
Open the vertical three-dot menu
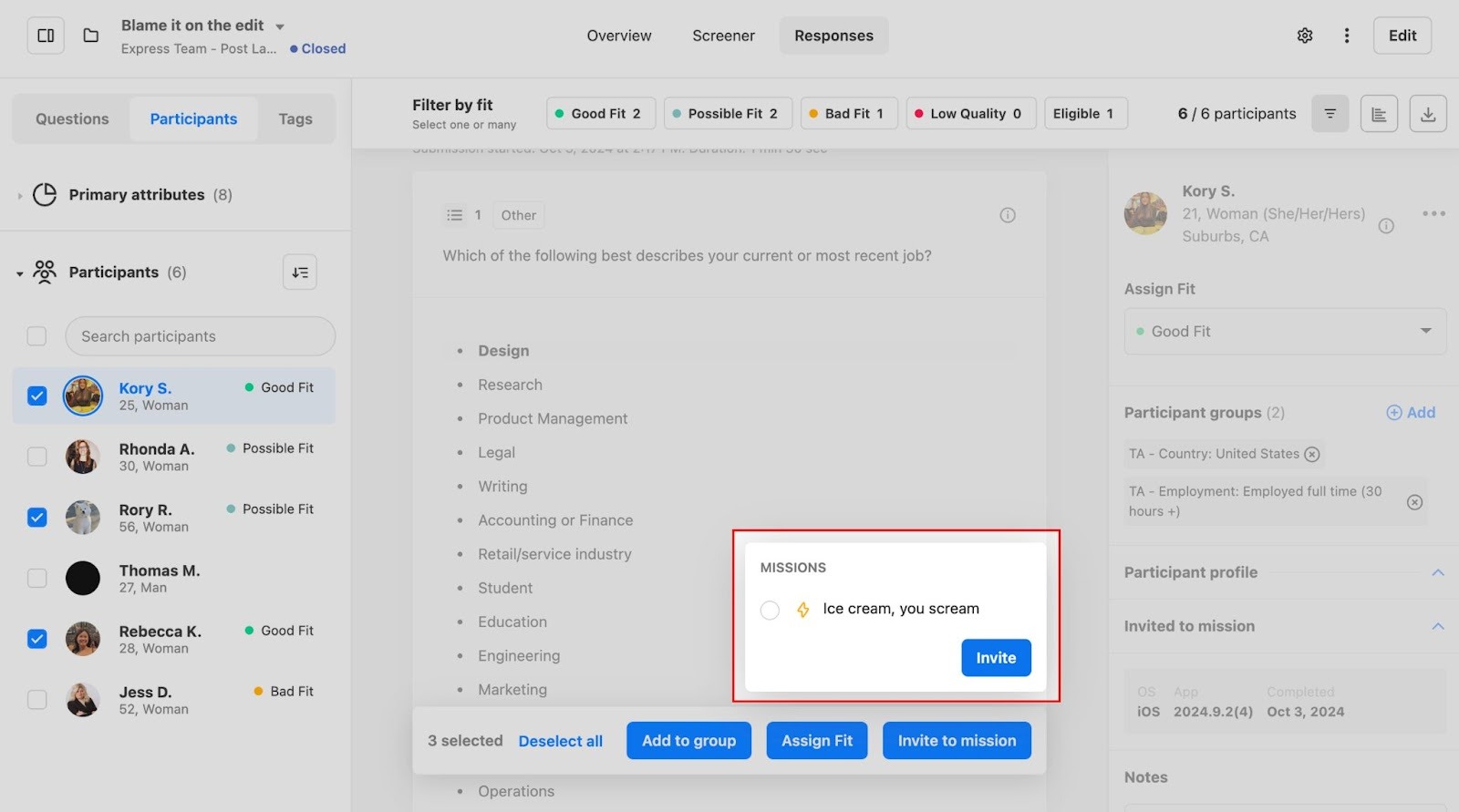pyautogui.click(x=1347, y=36)
